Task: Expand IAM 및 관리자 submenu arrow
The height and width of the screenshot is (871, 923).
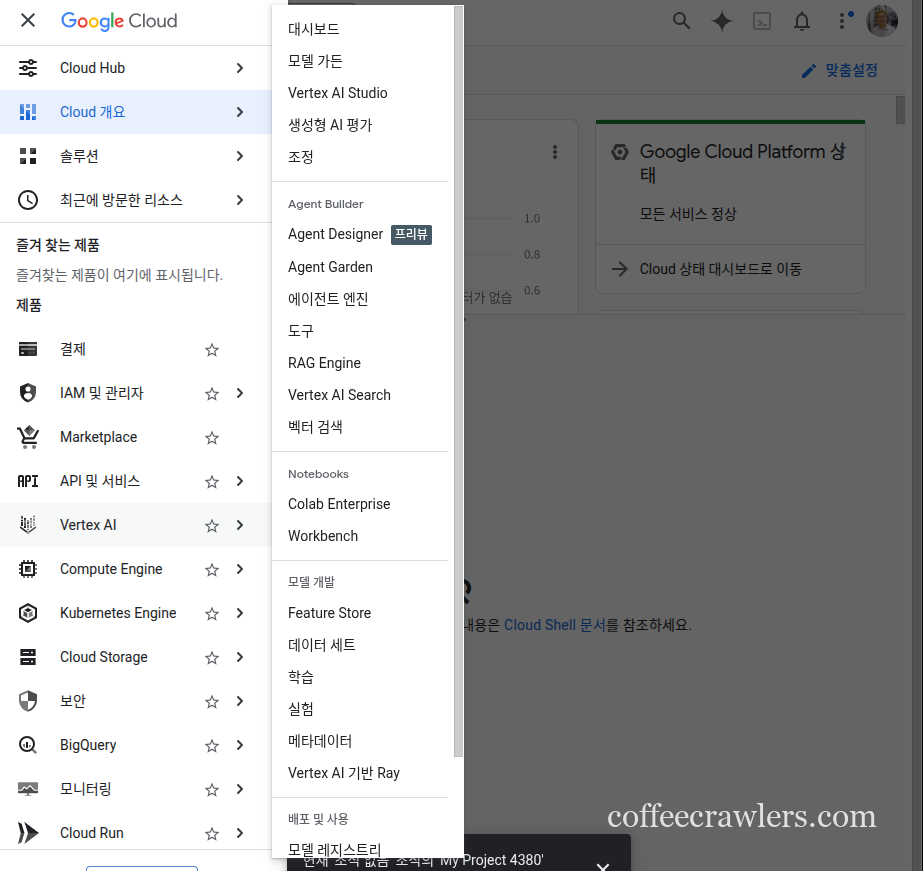Action: [240, 394]
